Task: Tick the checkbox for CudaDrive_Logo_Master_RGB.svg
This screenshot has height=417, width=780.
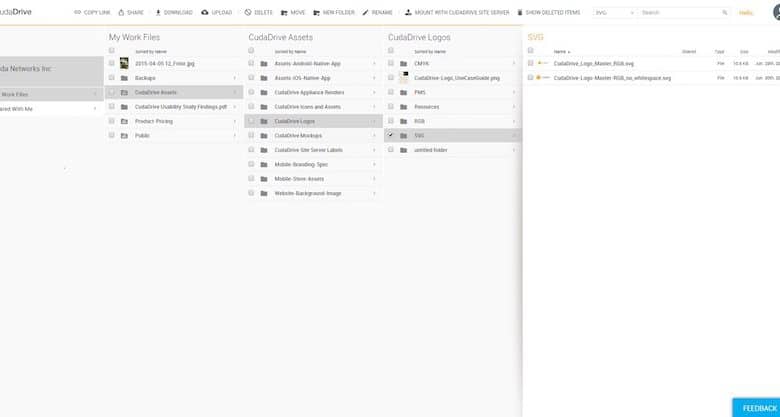Action: 531,63
